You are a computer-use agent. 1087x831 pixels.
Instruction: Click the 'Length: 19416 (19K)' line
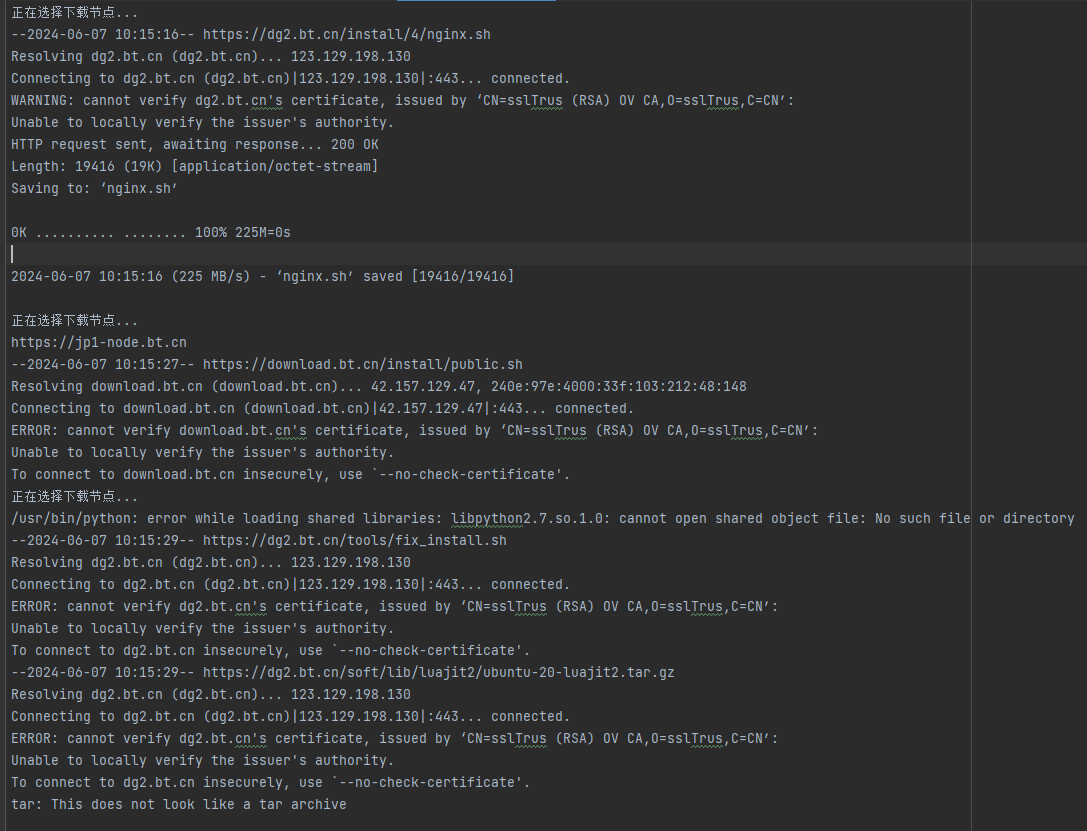(x=194, y=166)
